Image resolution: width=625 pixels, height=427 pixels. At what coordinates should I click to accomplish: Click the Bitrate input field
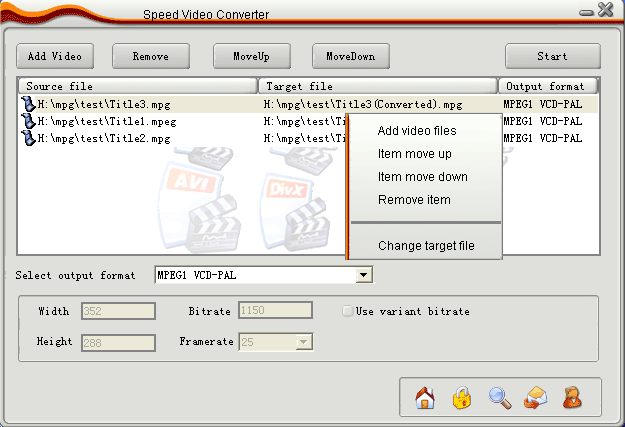(x=275, y=310)
